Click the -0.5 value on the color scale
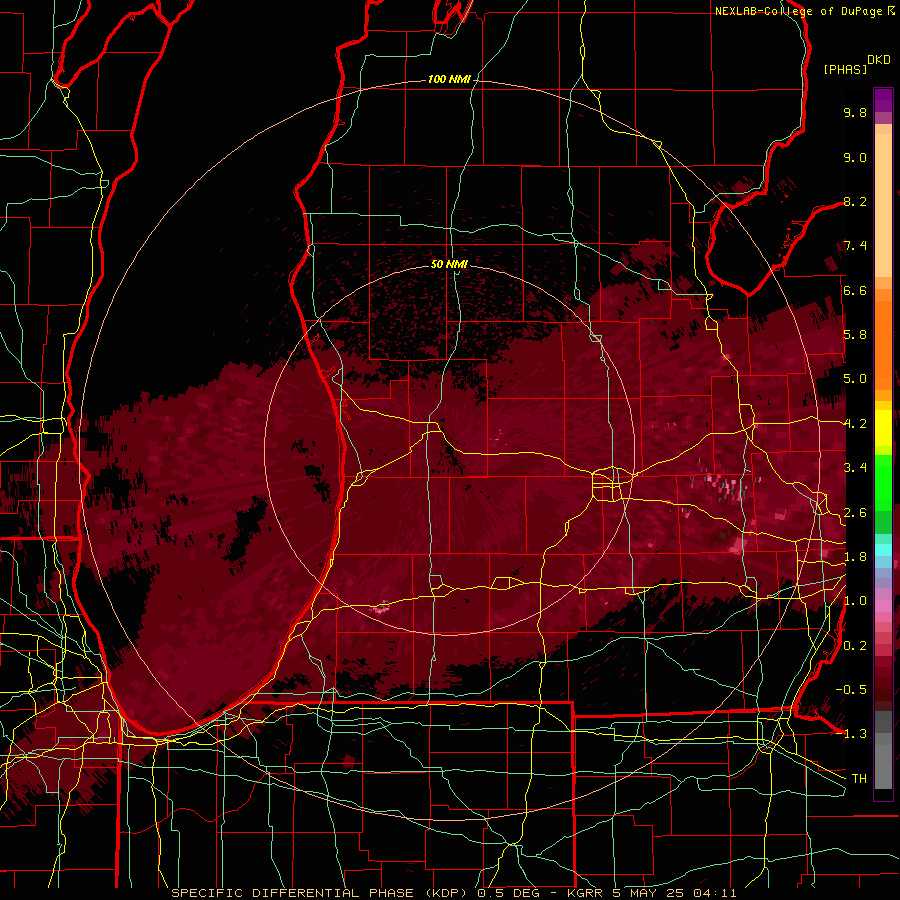The image size is (900, 900). (851, 690)
